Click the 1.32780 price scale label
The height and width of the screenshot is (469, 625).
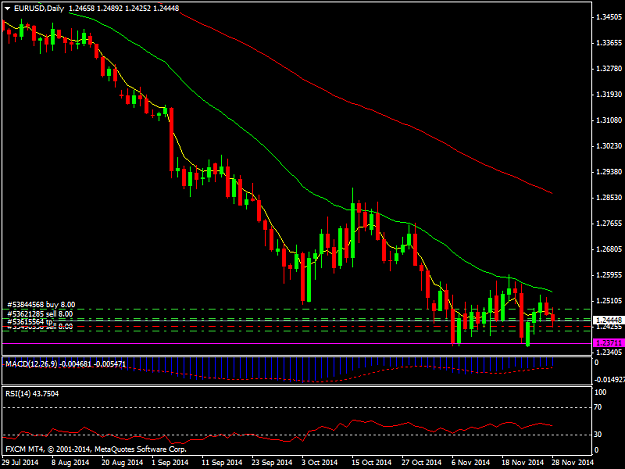609,69
